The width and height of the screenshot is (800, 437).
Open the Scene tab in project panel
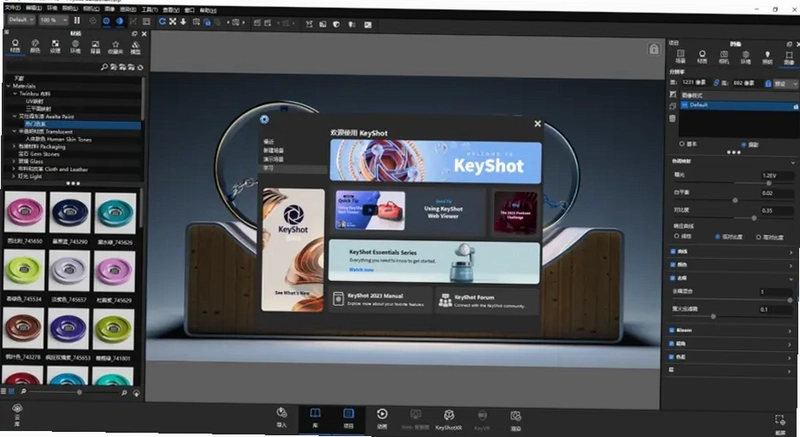tap(681, 56)
